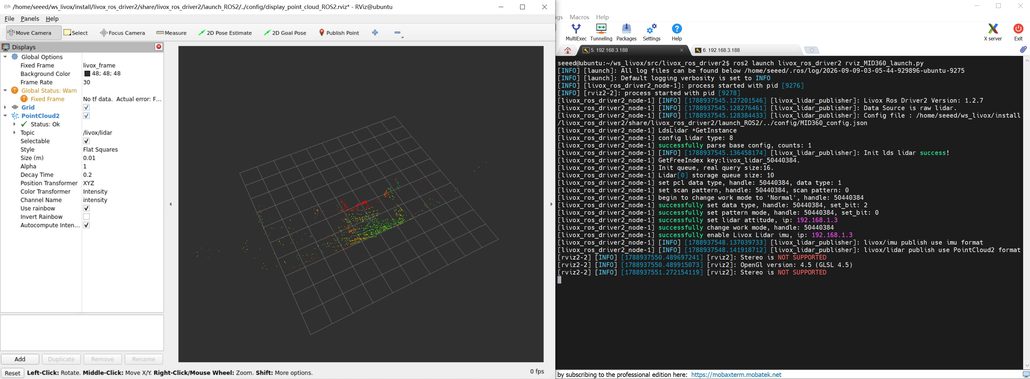Close the Displays panel with red X
Viewport: 1030px width, 379px height.
[x=158, y=47]
